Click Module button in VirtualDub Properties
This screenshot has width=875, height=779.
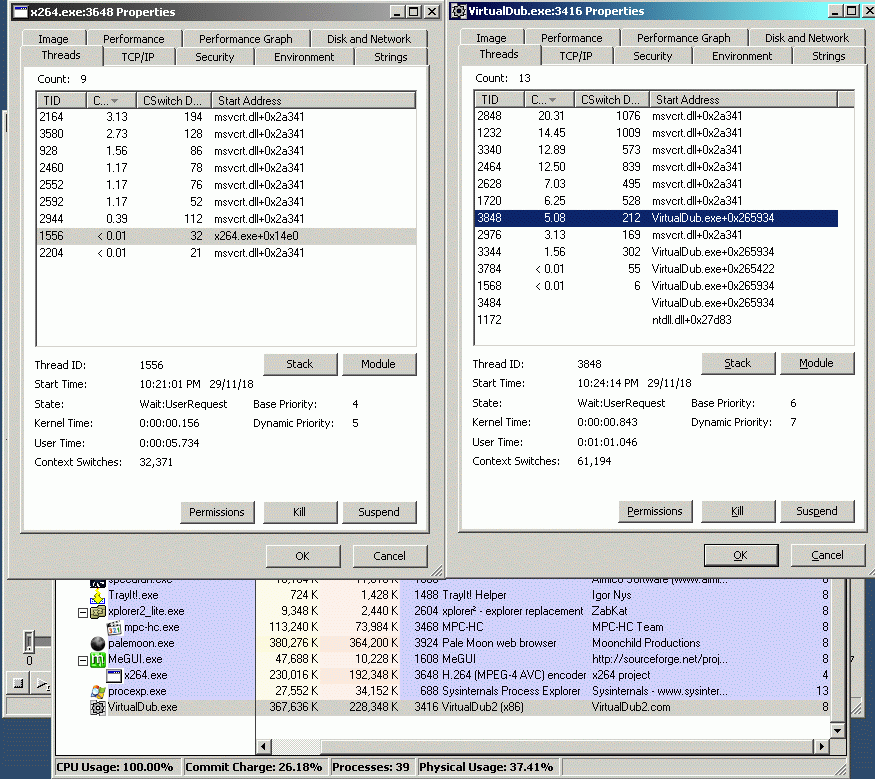click(x=817, y=363)
